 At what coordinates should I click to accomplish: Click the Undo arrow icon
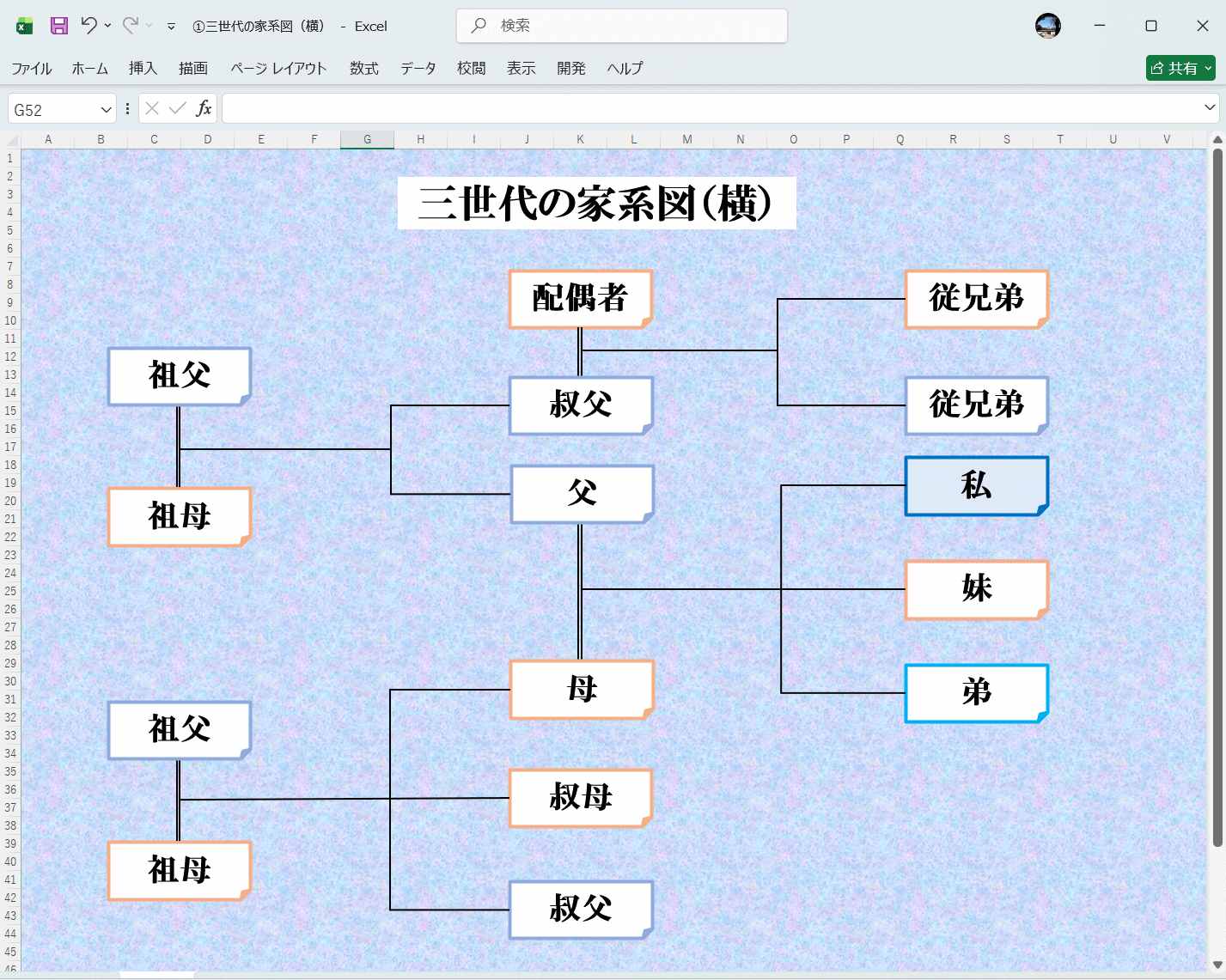pyautogui.click(x=88, y=25)
